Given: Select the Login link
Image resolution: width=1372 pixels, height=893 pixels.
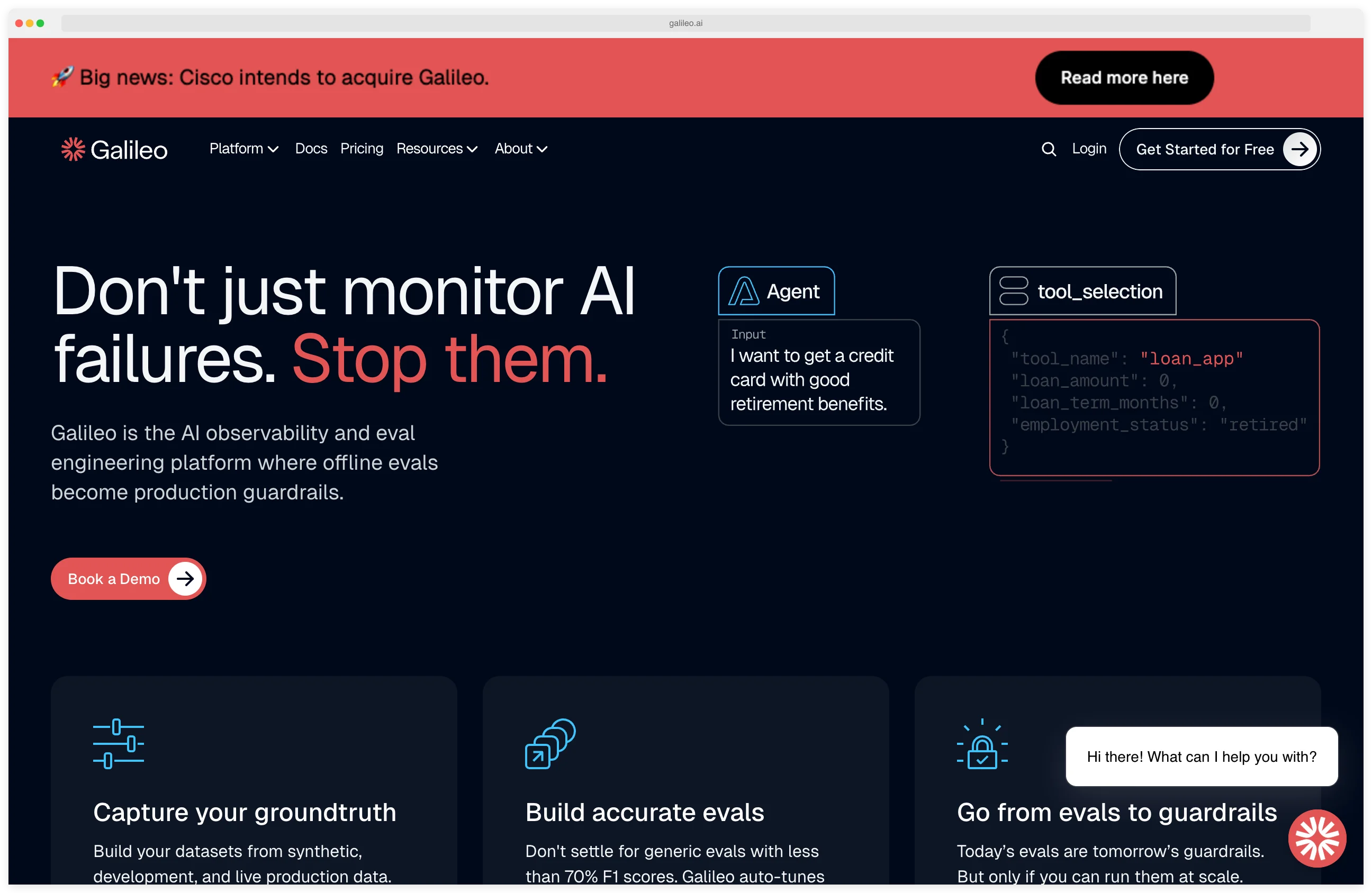Looking at the screenshot, I should coord(1088,149).
